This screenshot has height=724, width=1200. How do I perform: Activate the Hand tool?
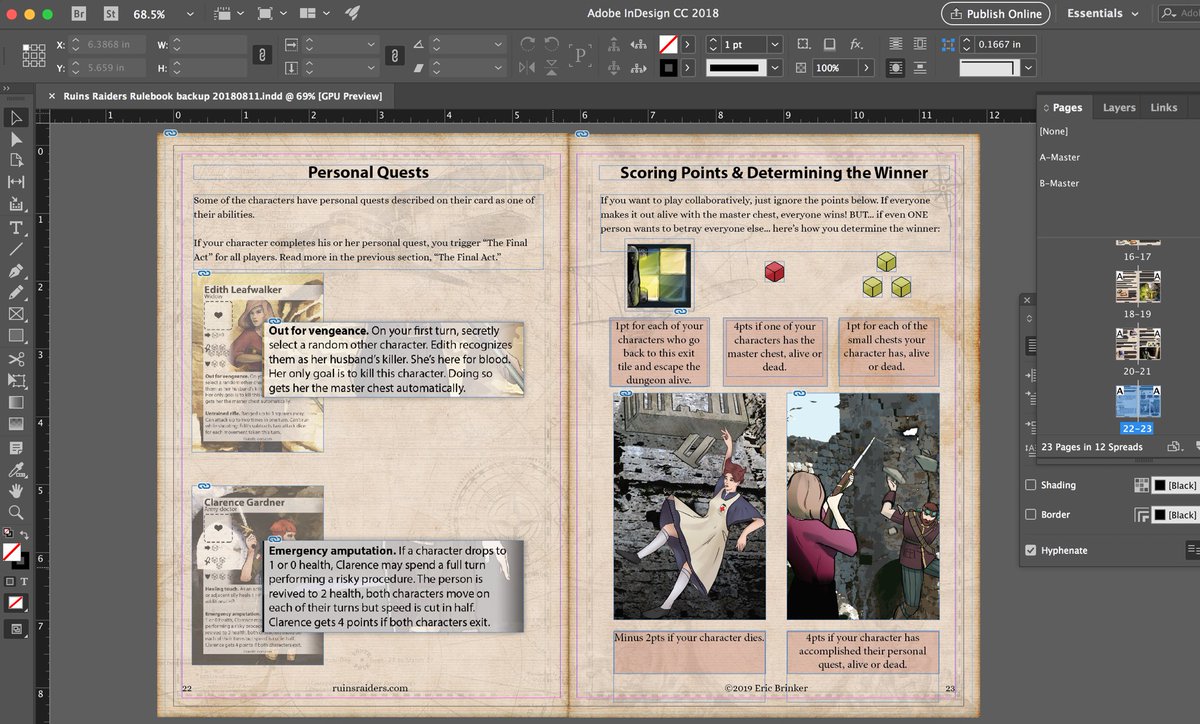pos(16,491)
